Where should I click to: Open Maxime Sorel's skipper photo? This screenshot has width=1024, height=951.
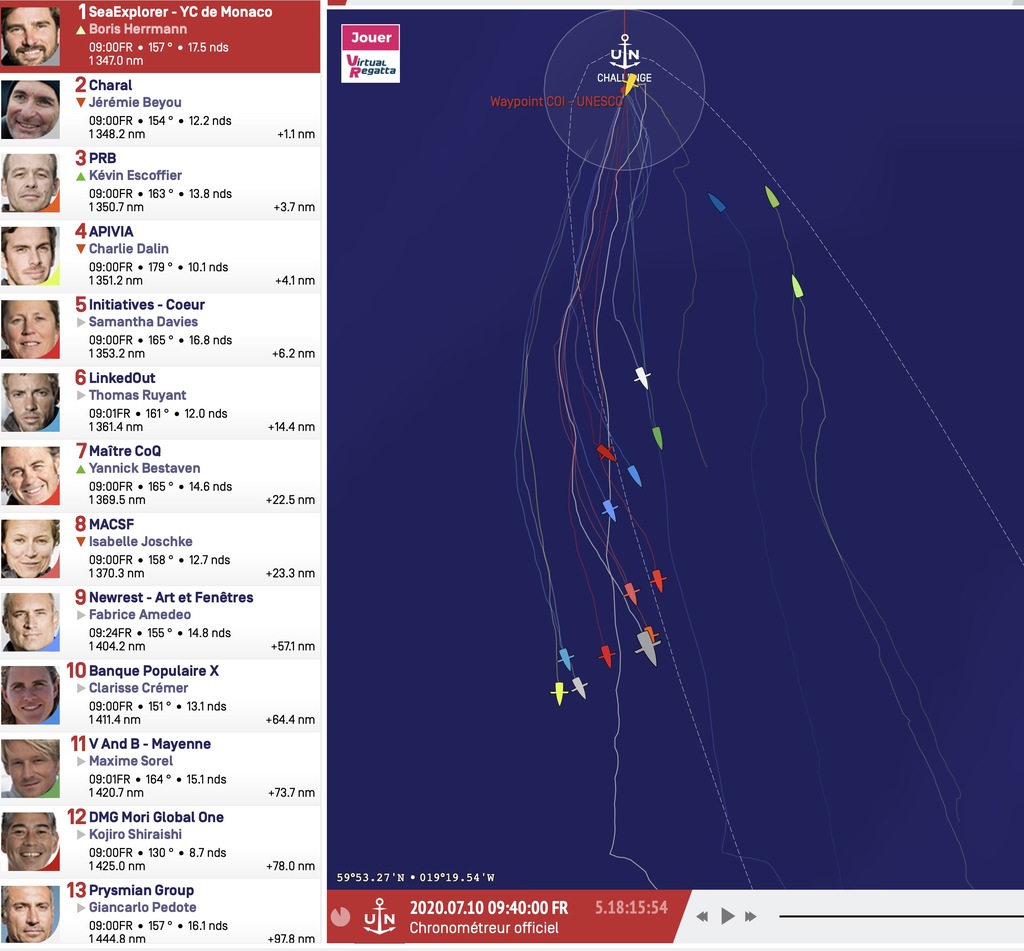tap(31, 767)
